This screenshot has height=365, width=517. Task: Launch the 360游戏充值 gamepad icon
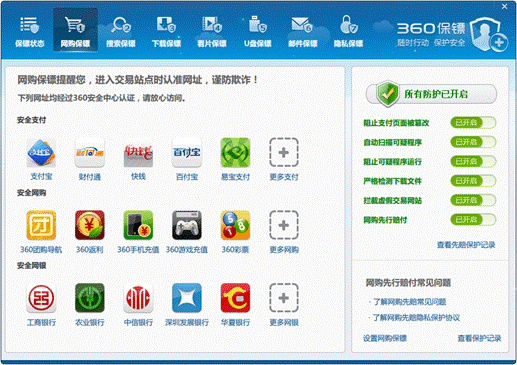187,225
